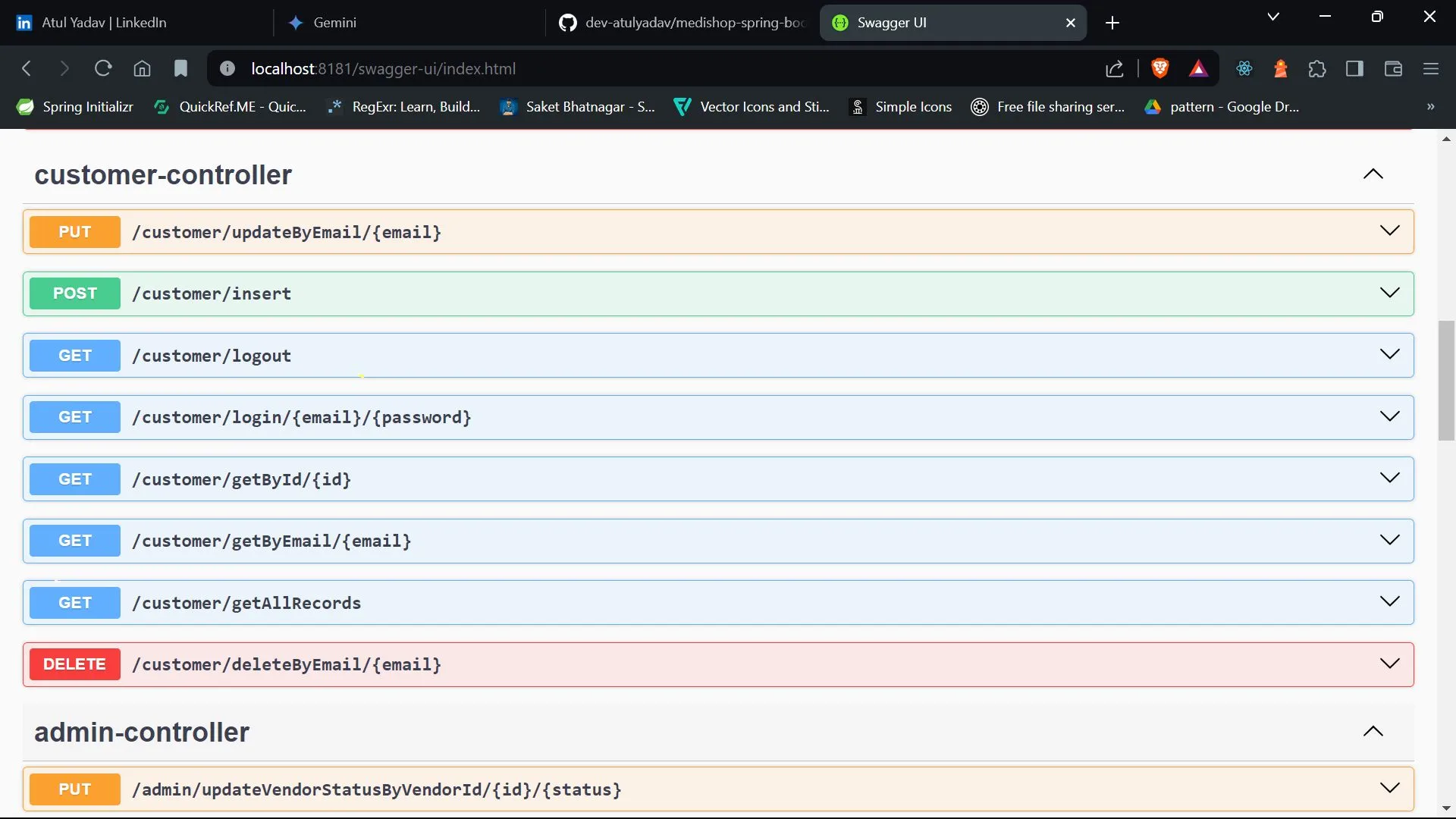Open Spring Initializr bookmark
The image size is (1456, 819).
(x=75, y=107)
